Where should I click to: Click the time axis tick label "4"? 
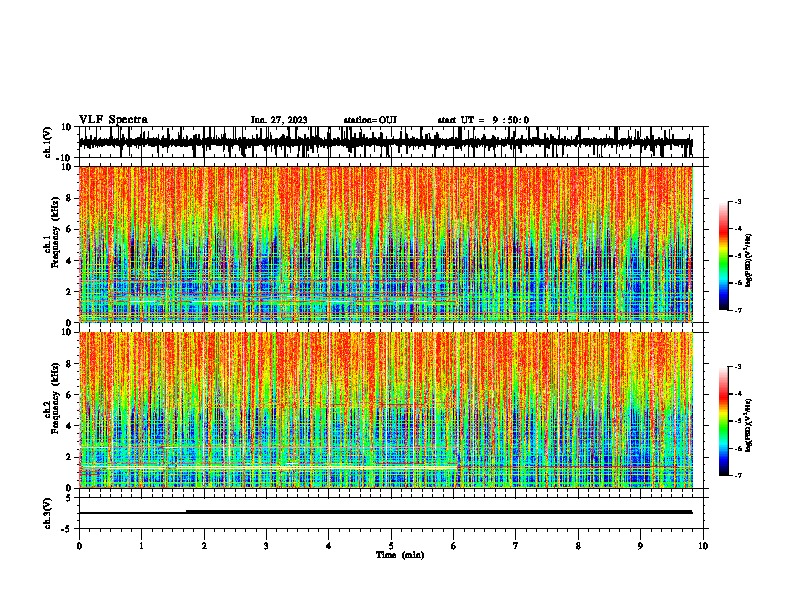pos(328,546)
